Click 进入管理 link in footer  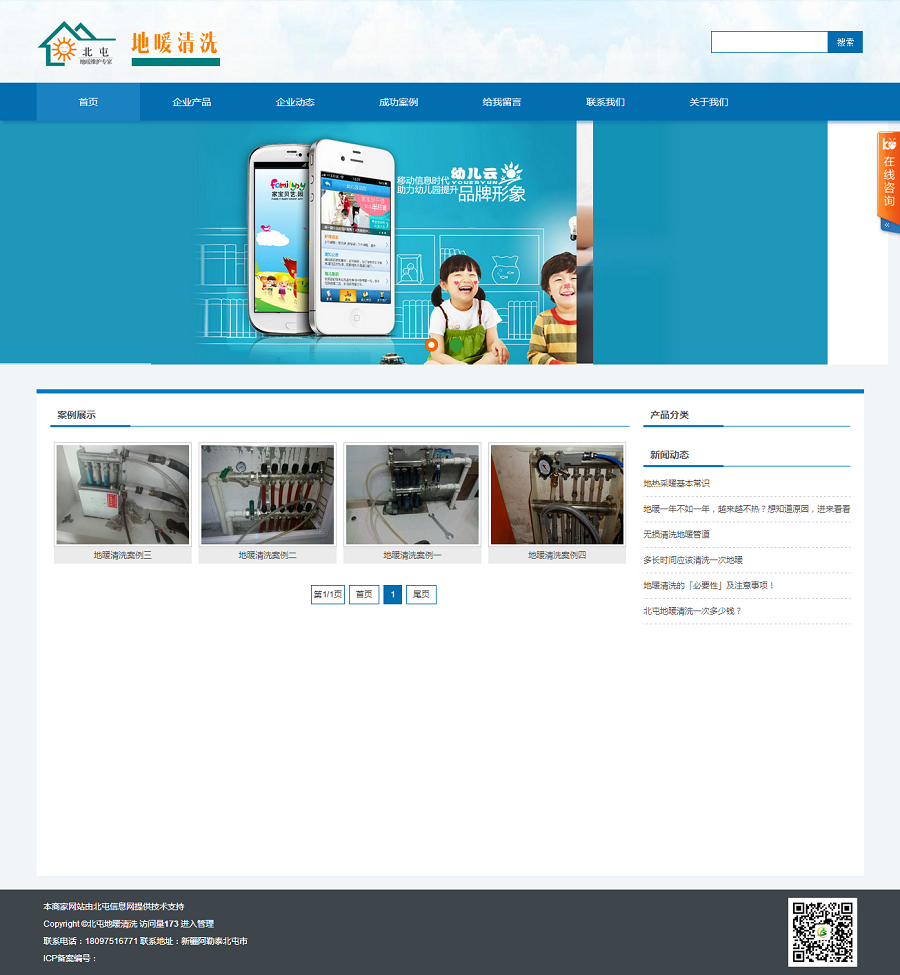pos(197,924)
